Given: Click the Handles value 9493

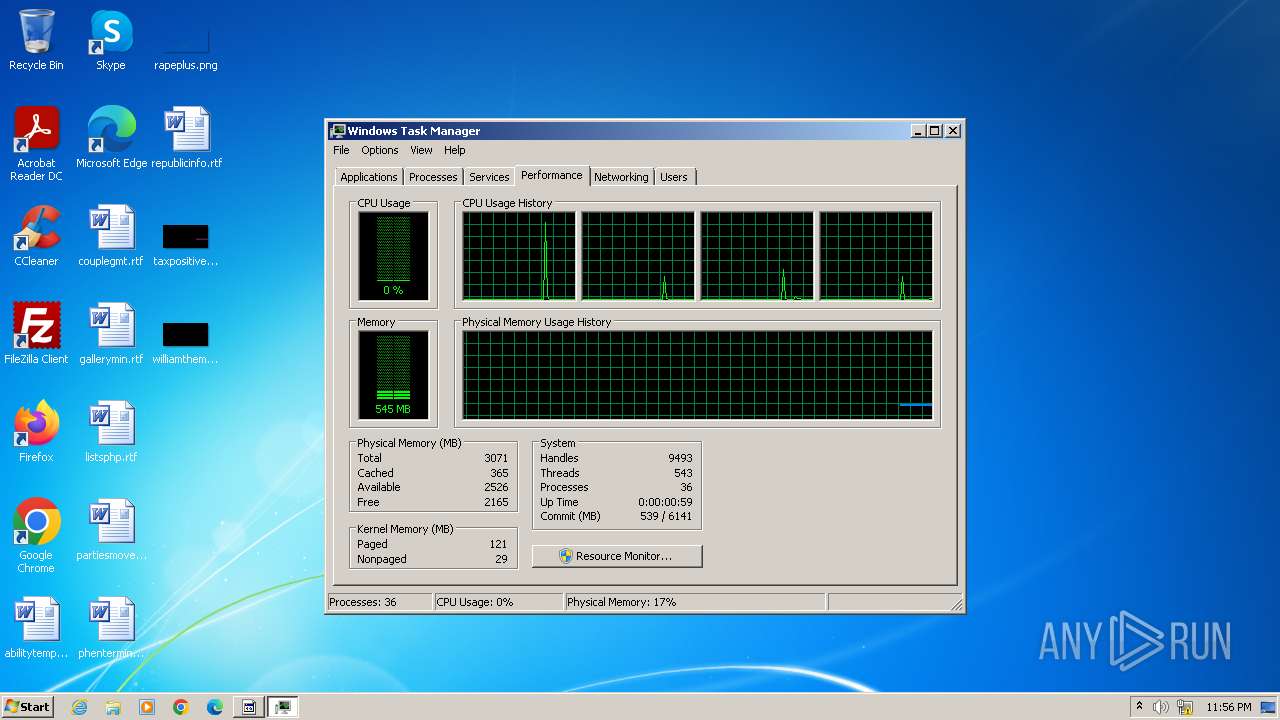Looking at the screenshot, I should click(x=680, y=458).
